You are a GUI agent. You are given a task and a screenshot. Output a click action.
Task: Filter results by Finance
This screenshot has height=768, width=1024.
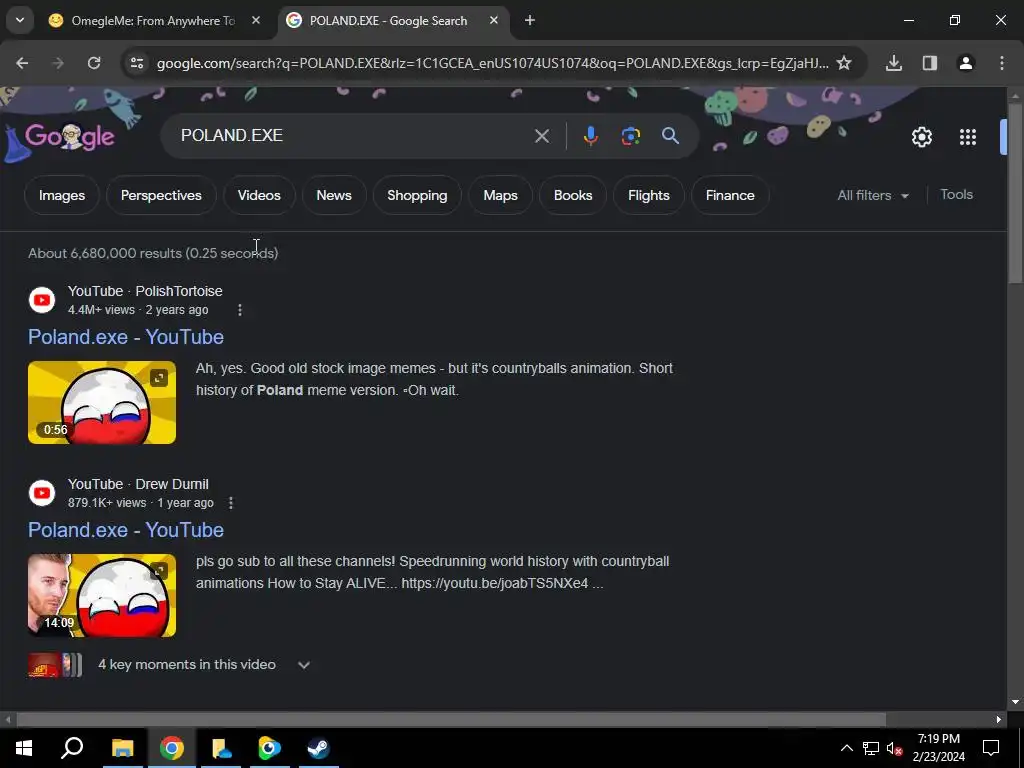(730, 195)
